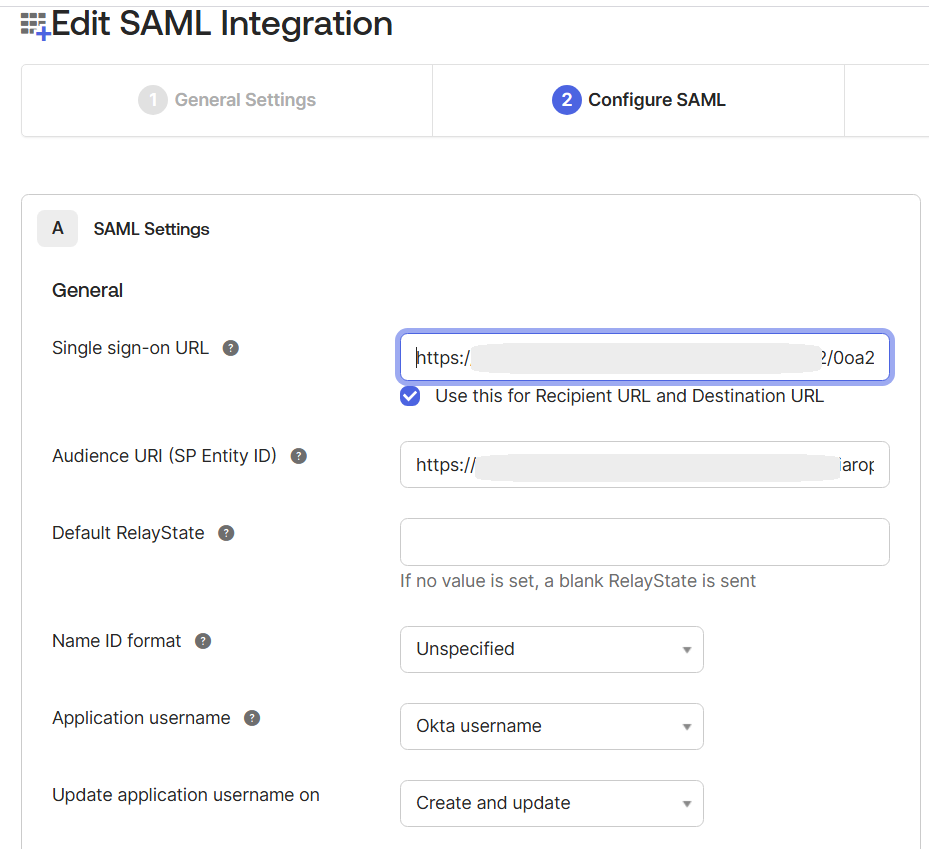
Task: Toggle 'Use this for Recipient URL' checkbox
Action: tap(410, 396)
